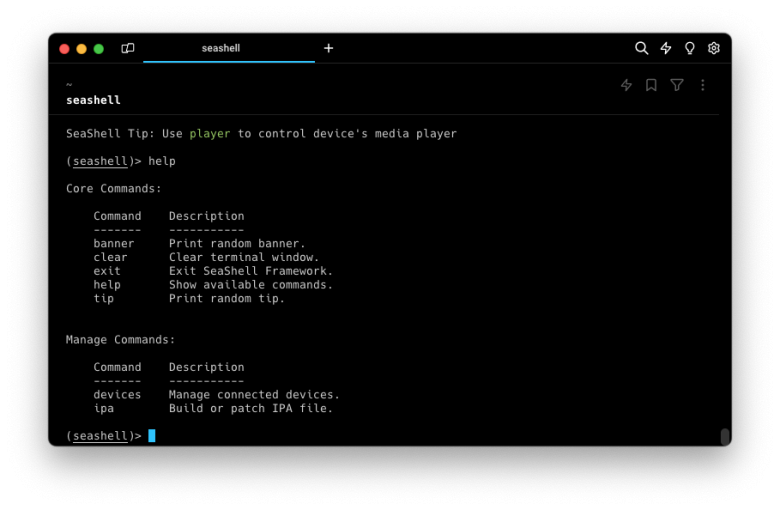Minimize the window with yellow button

pos(82,49)
